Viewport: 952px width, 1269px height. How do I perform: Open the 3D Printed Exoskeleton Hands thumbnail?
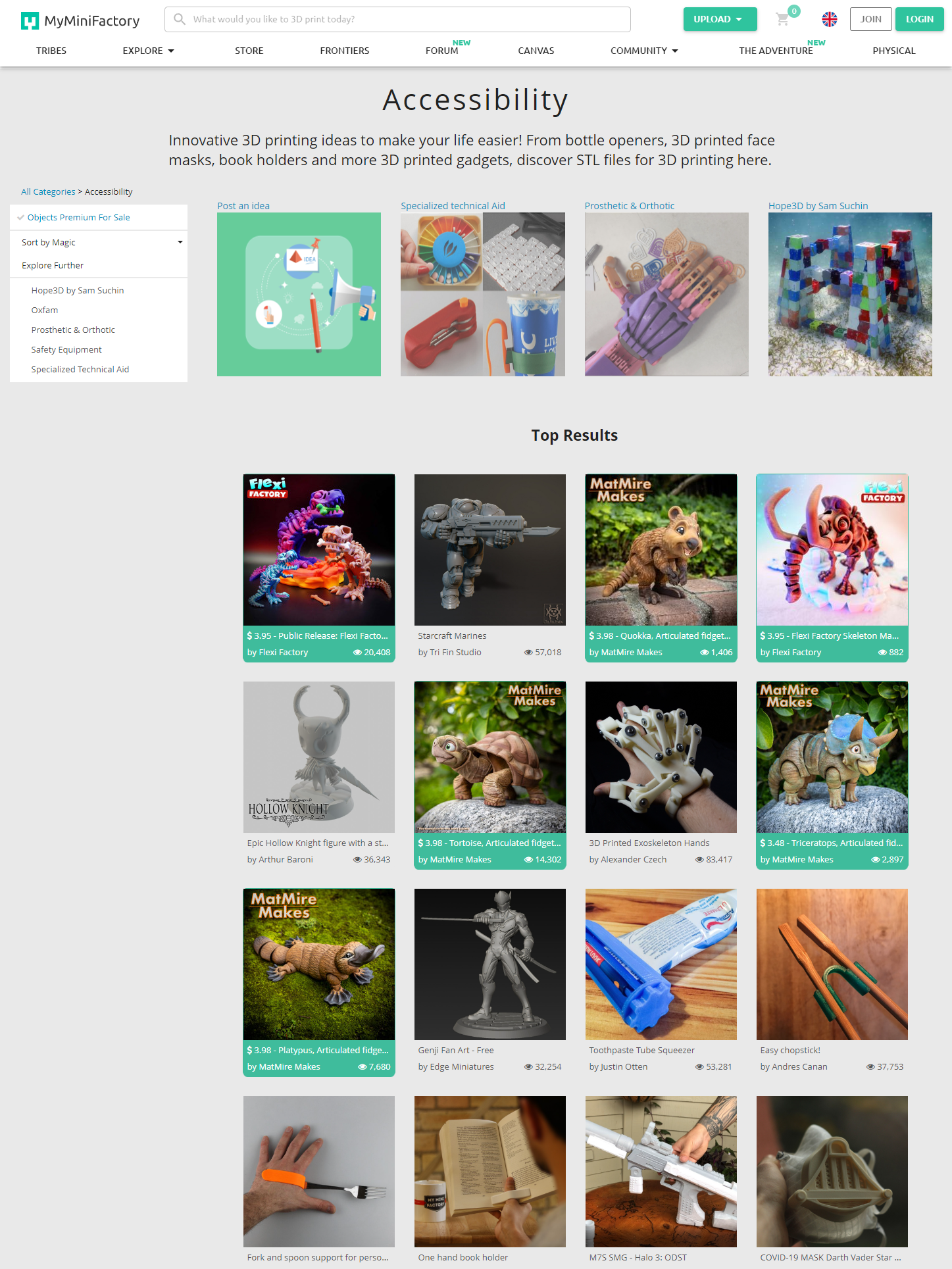point(661,757)
